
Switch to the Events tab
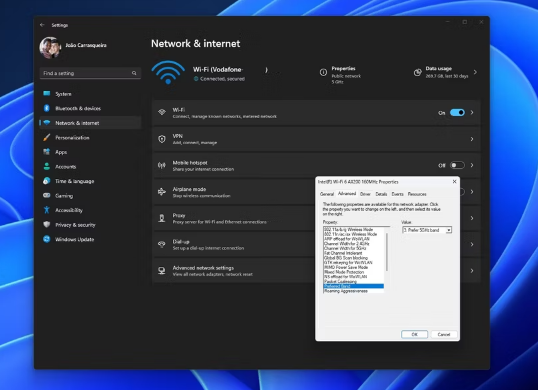tap(397, 194)
